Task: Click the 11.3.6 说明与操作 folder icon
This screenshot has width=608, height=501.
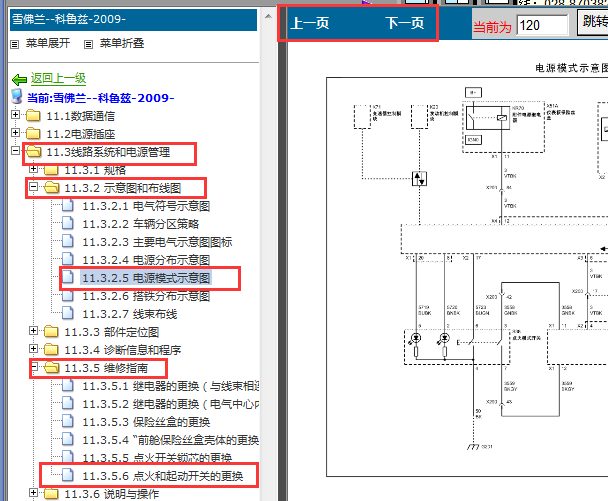Action: coord(51,494)
